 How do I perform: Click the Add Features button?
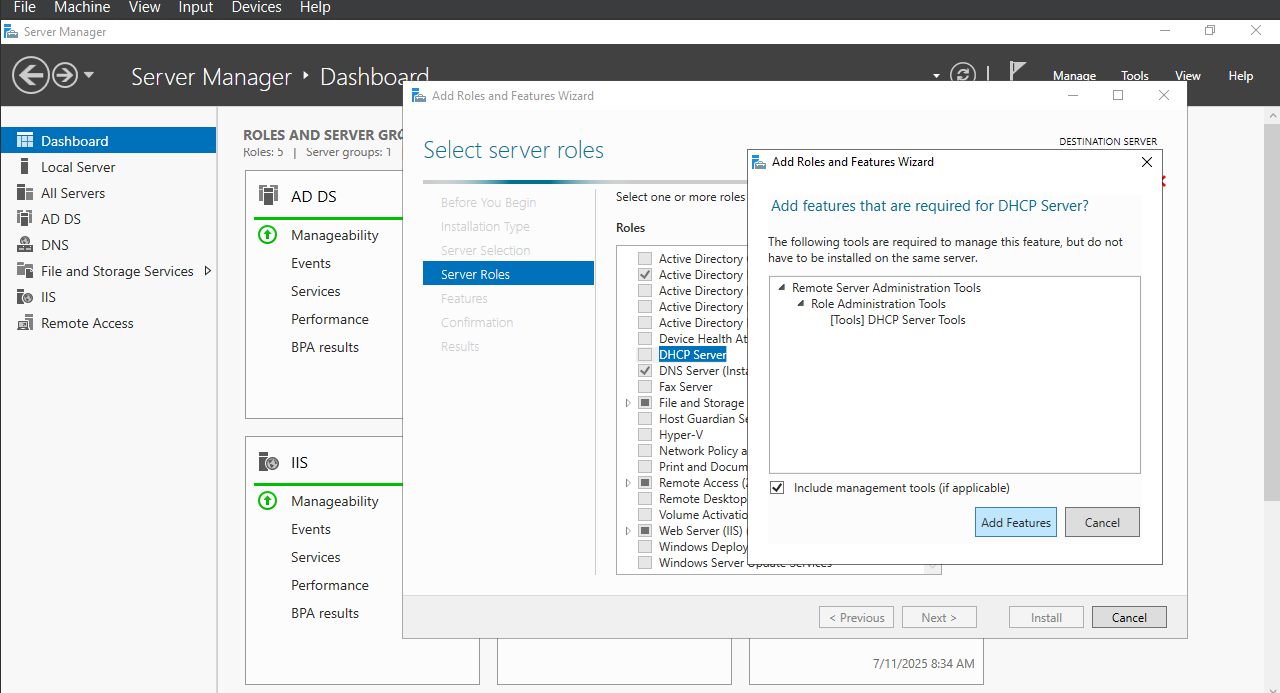pos(1016,522)
